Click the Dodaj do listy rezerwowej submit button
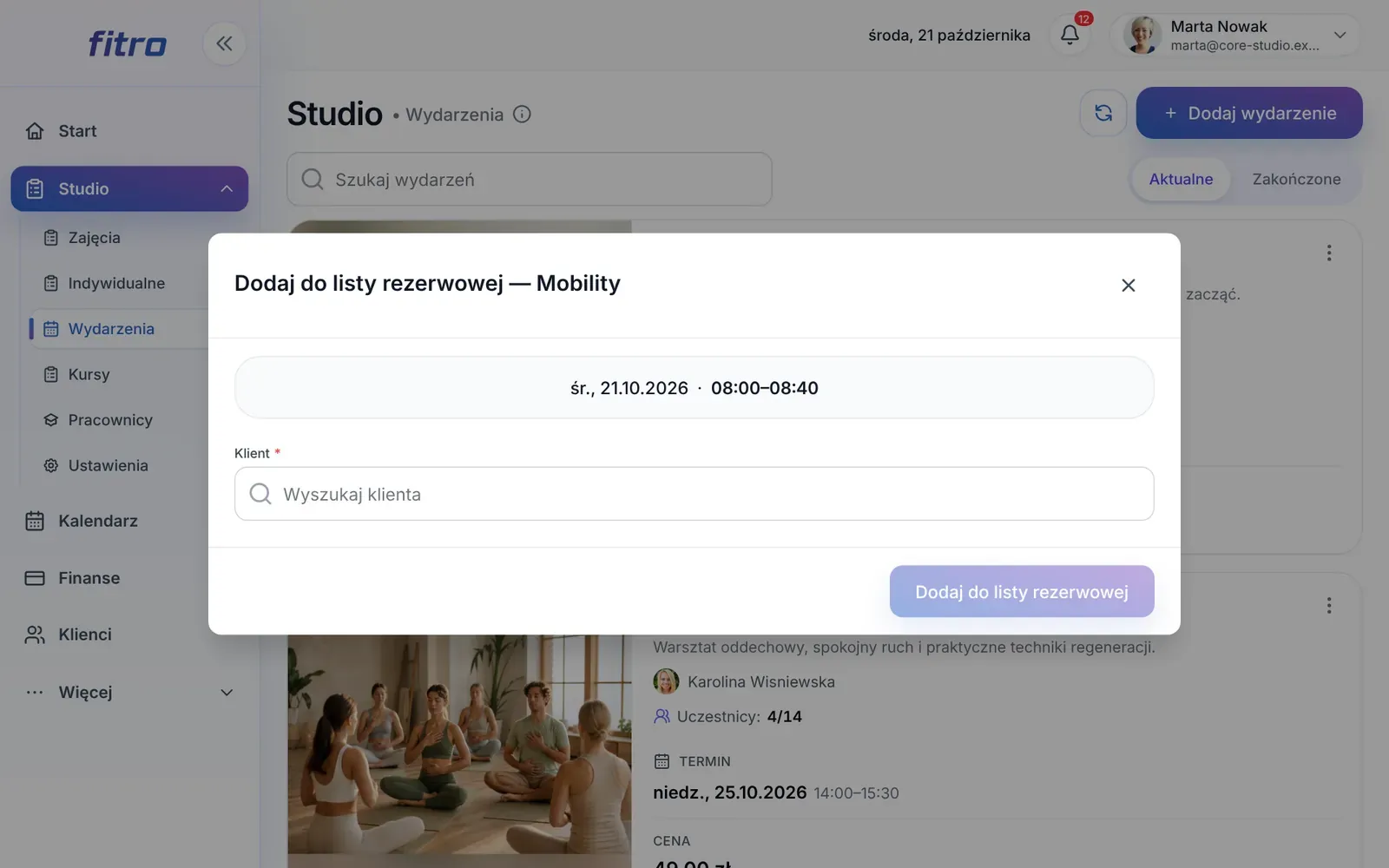This screenshot has width=1389, height=868. pyautogui.click(x=1022, y=592)
